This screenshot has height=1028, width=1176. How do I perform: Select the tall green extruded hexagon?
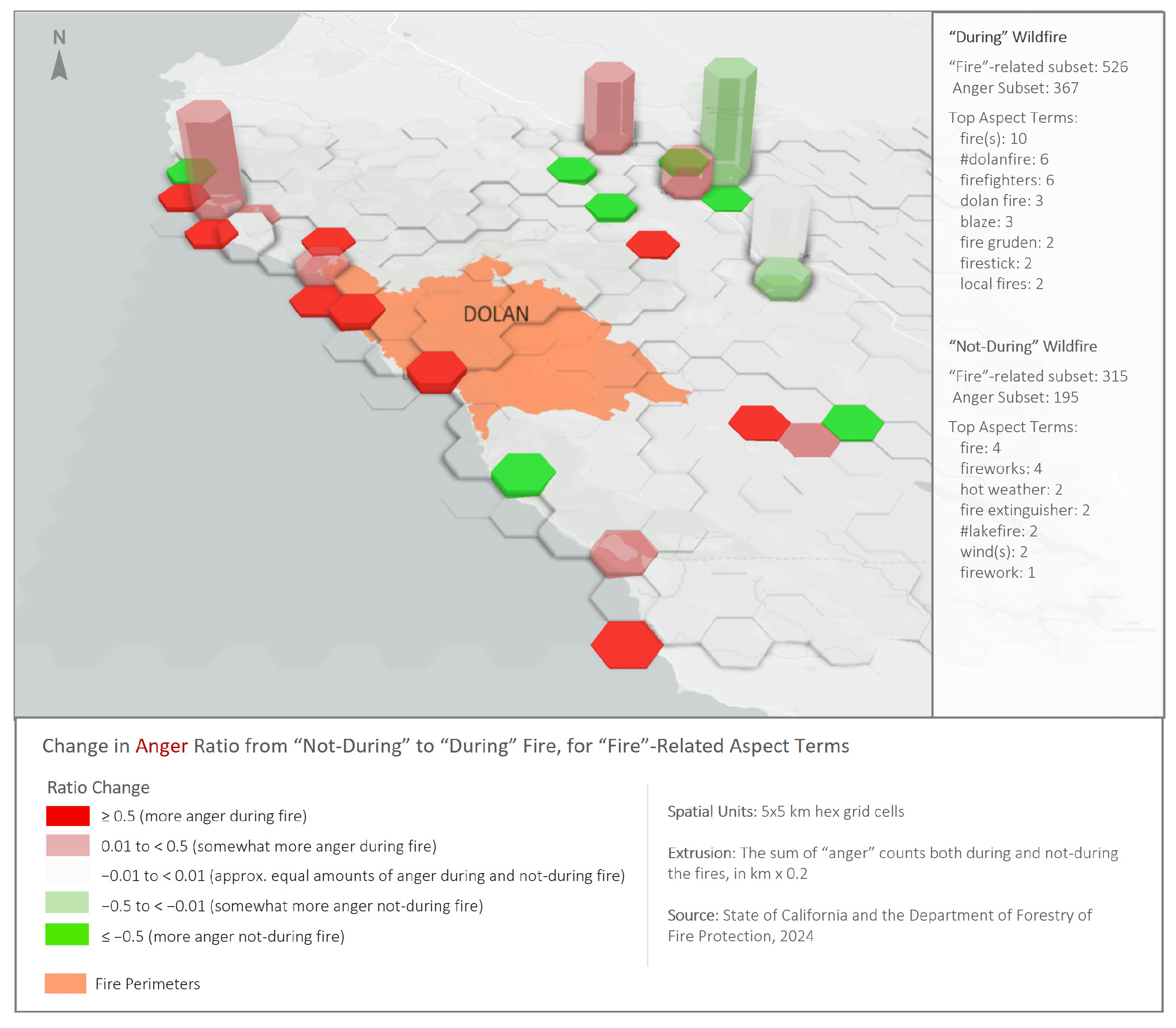729,117
